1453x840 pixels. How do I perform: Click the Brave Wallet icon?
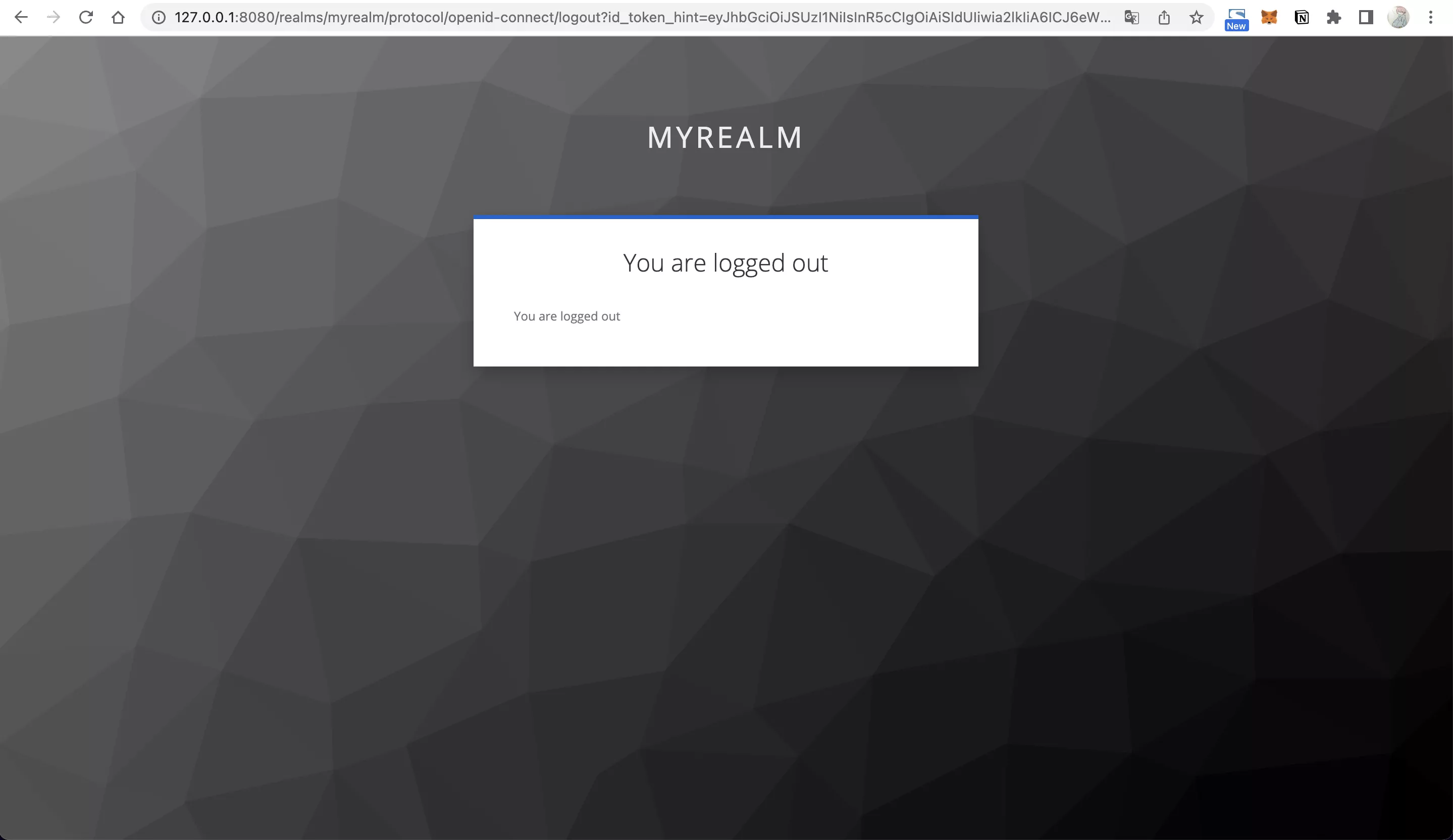pyautogui.click(x=1237, y=17)
